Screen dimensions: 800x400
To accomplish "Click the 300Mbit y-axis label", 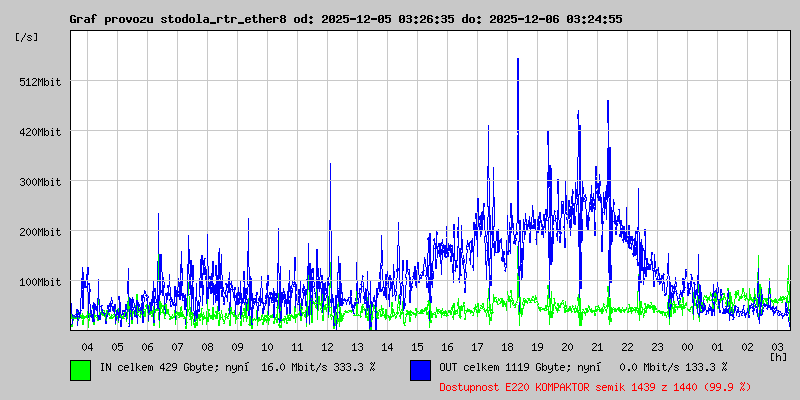I will tap(40, 182).
